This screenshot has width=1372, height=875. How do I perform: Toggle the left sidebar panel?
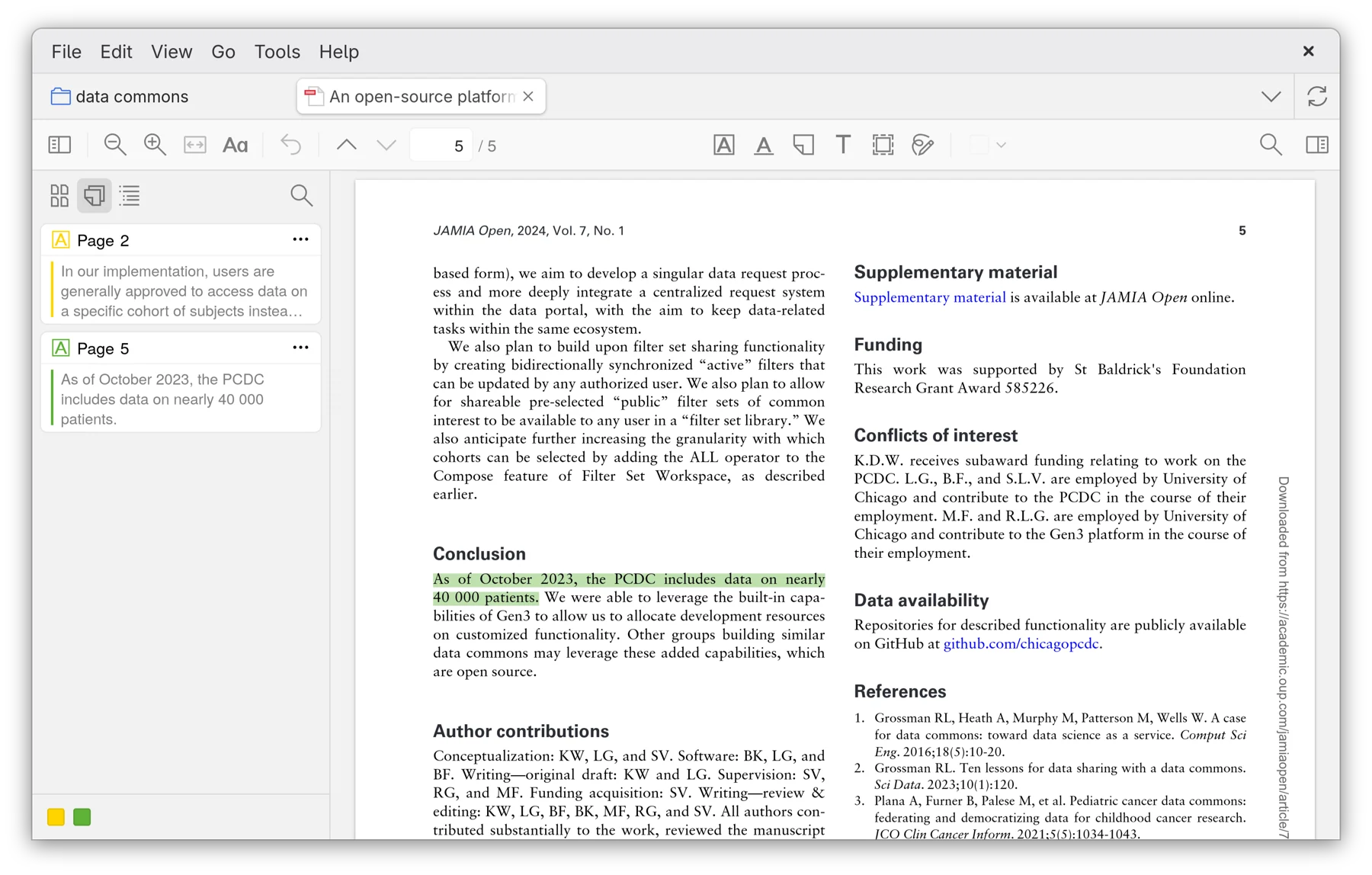[59, 145]
